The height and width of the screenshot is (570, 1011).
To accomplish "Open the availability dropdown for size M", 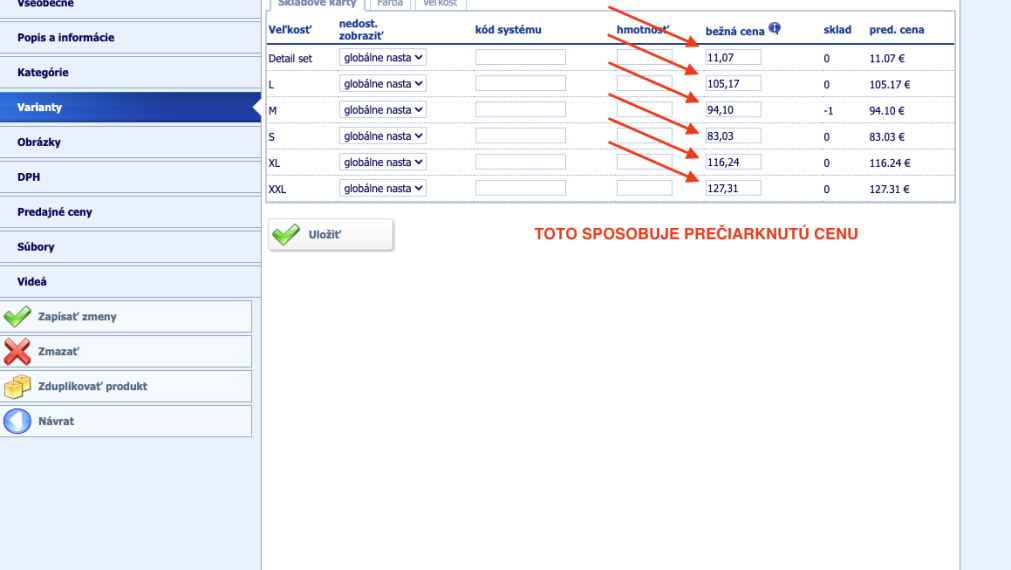I will (382, 110).
